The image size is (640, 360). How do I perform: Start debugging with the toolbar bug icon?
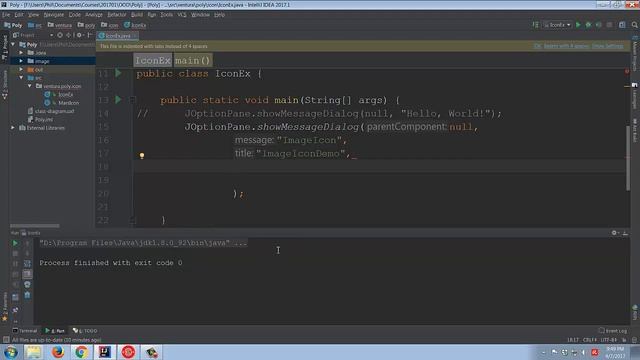(x=588, y=25)
